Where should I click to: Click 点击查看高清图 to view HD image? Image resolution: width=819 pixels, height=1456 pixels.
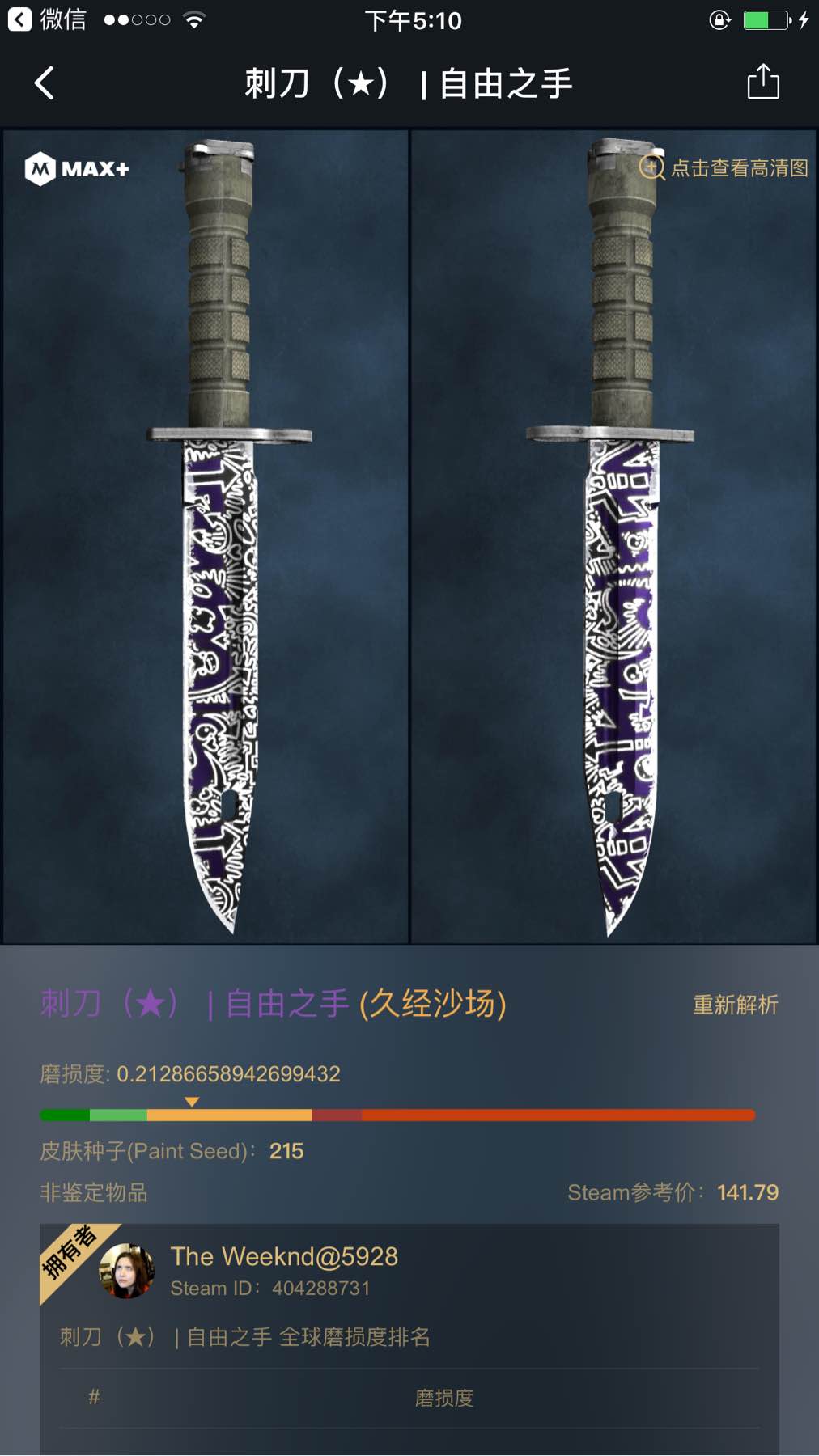point(739,168)
